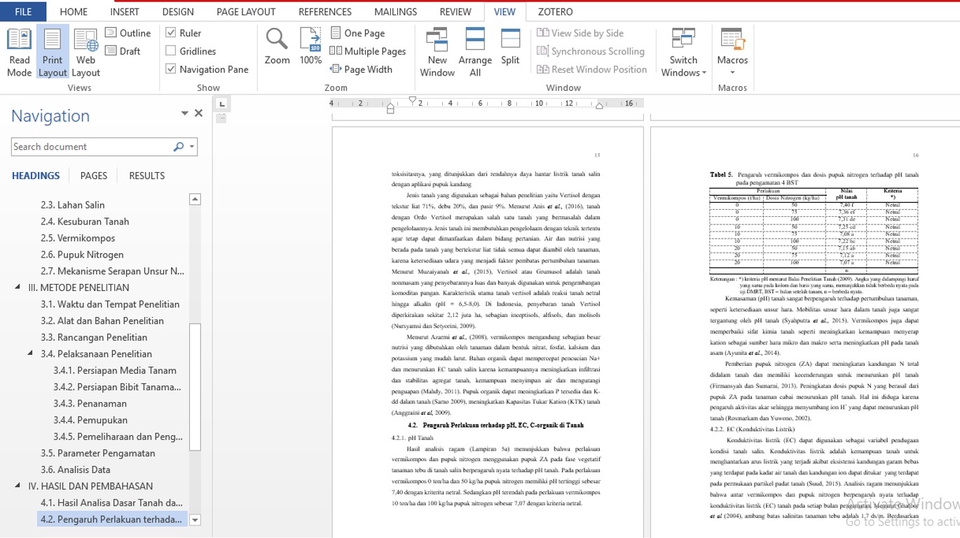The image size is (960, 538).
Task: Go to 3.4.1. Persiapan Media Tanam
Action: coord(114,370)
